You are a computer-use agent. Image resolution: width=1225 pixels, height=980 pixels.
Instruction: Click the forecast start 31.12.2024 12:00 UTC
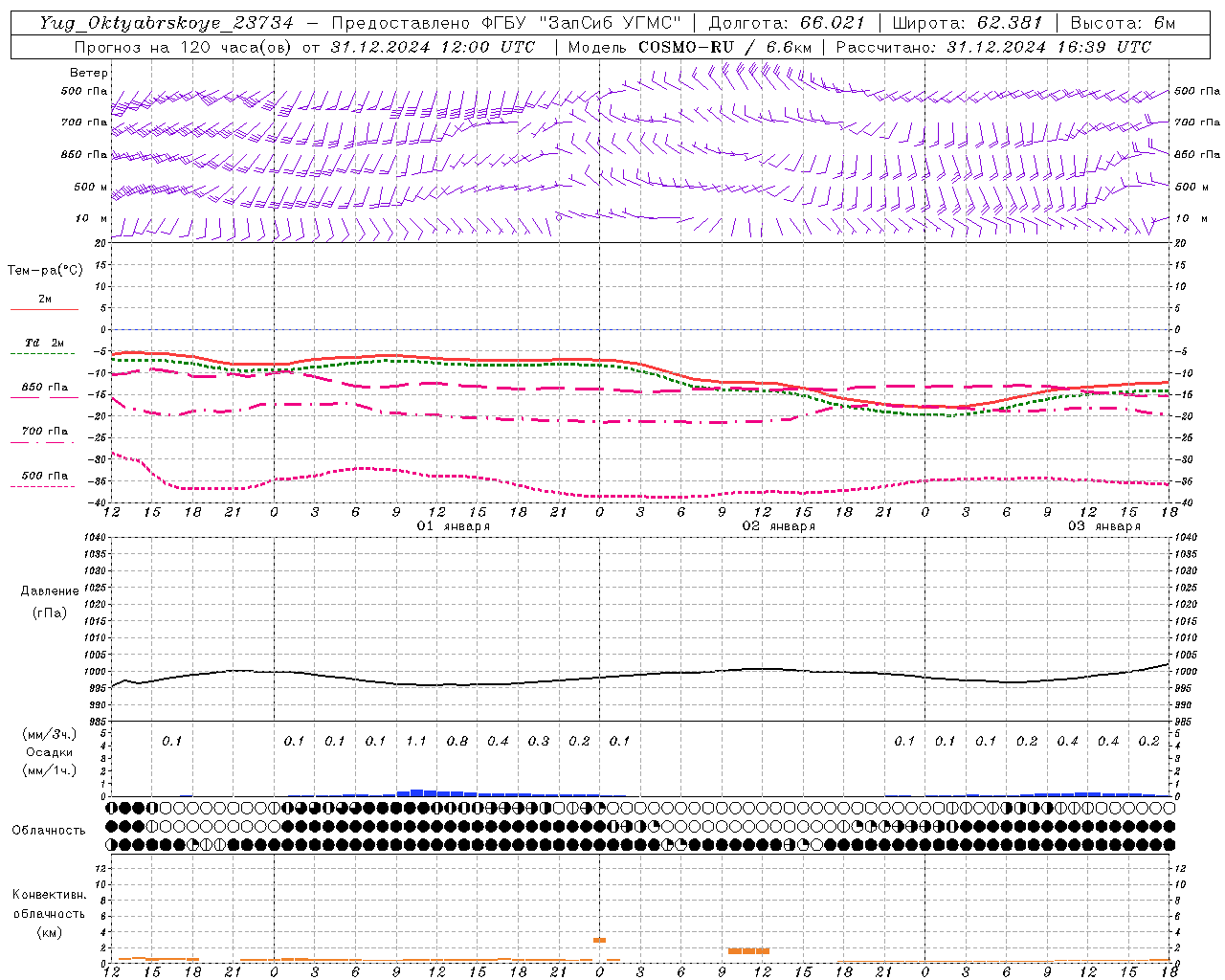click(x=433, y=47)
